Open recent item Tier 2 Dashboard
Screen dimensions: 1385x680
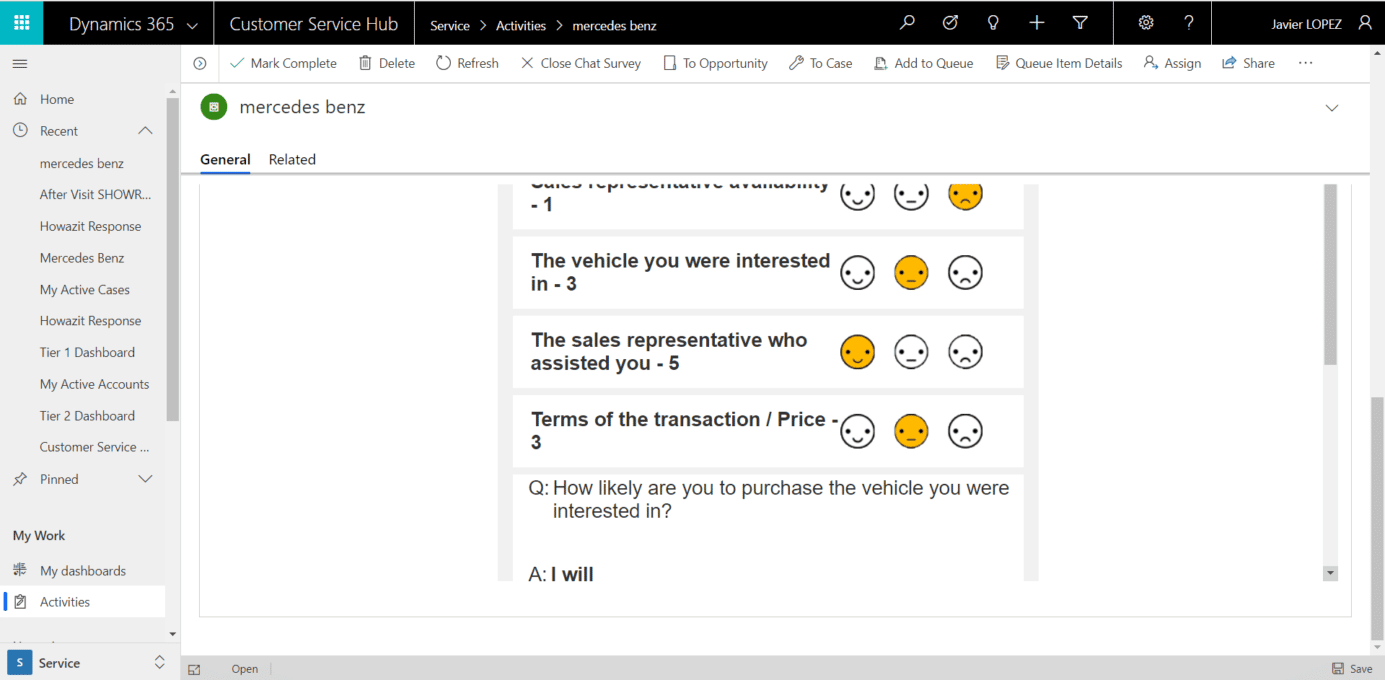point(87,416)
